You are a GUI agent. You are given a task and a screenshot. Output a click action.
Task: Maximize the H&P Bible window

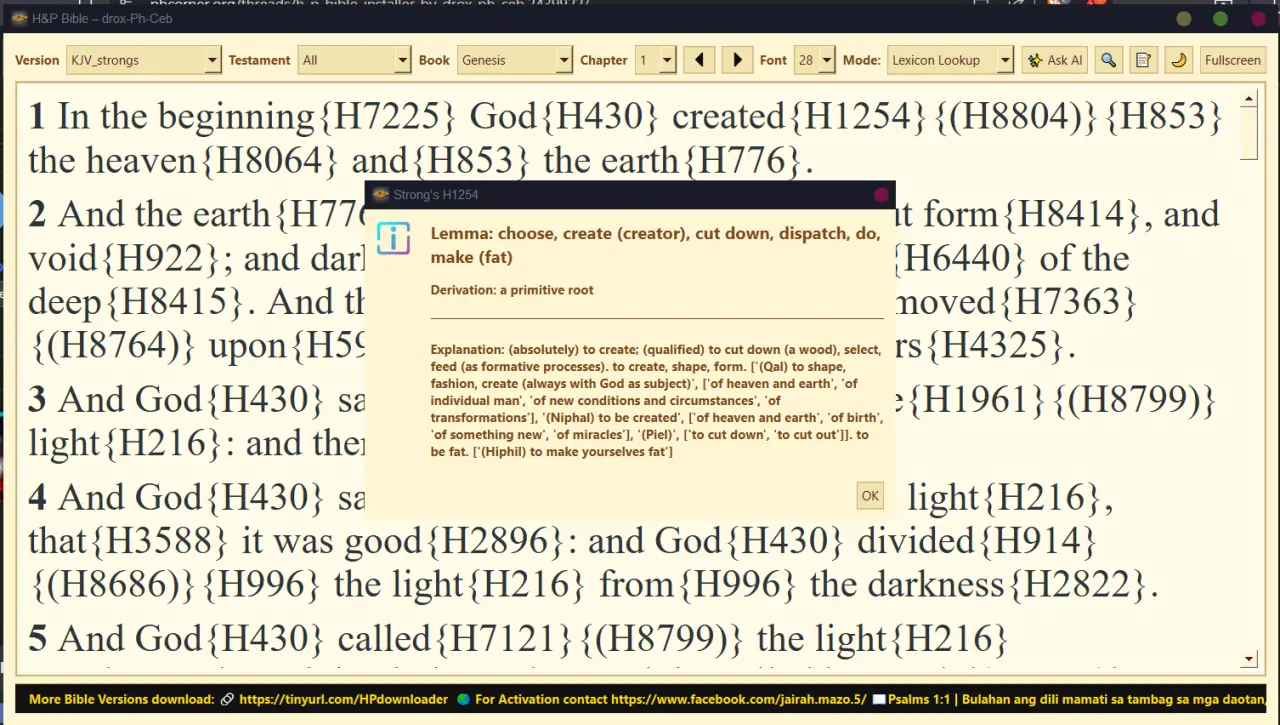click(1221, 19)
